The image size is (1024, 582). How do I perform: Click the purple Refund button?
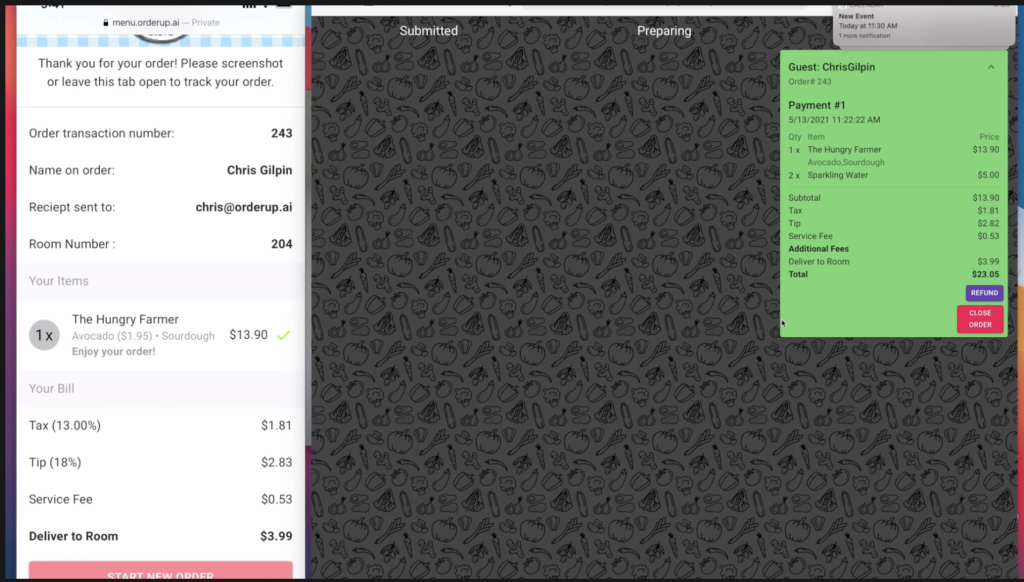[984, 293]
